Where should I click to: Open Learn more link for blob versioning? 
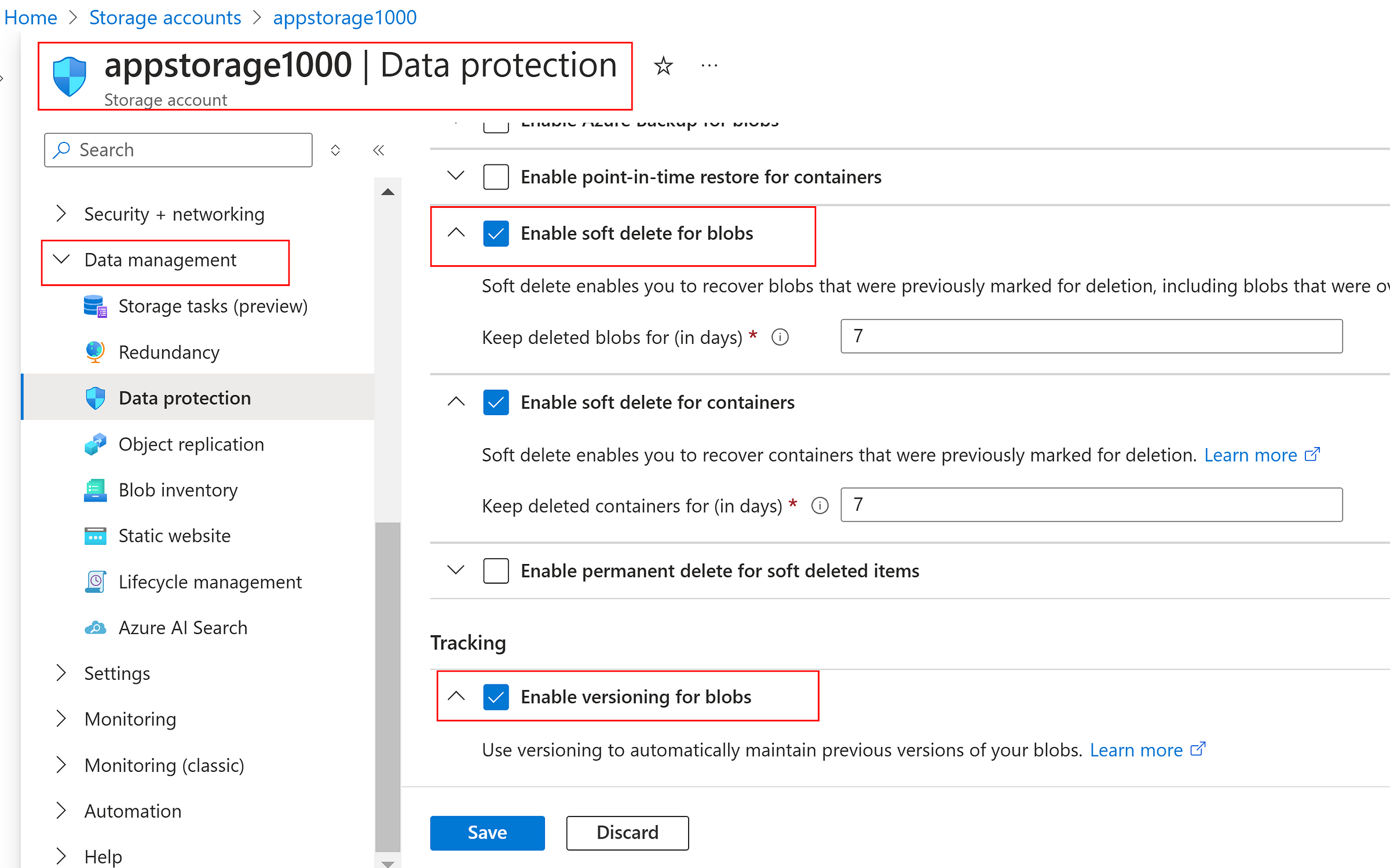pos(1136,750)
